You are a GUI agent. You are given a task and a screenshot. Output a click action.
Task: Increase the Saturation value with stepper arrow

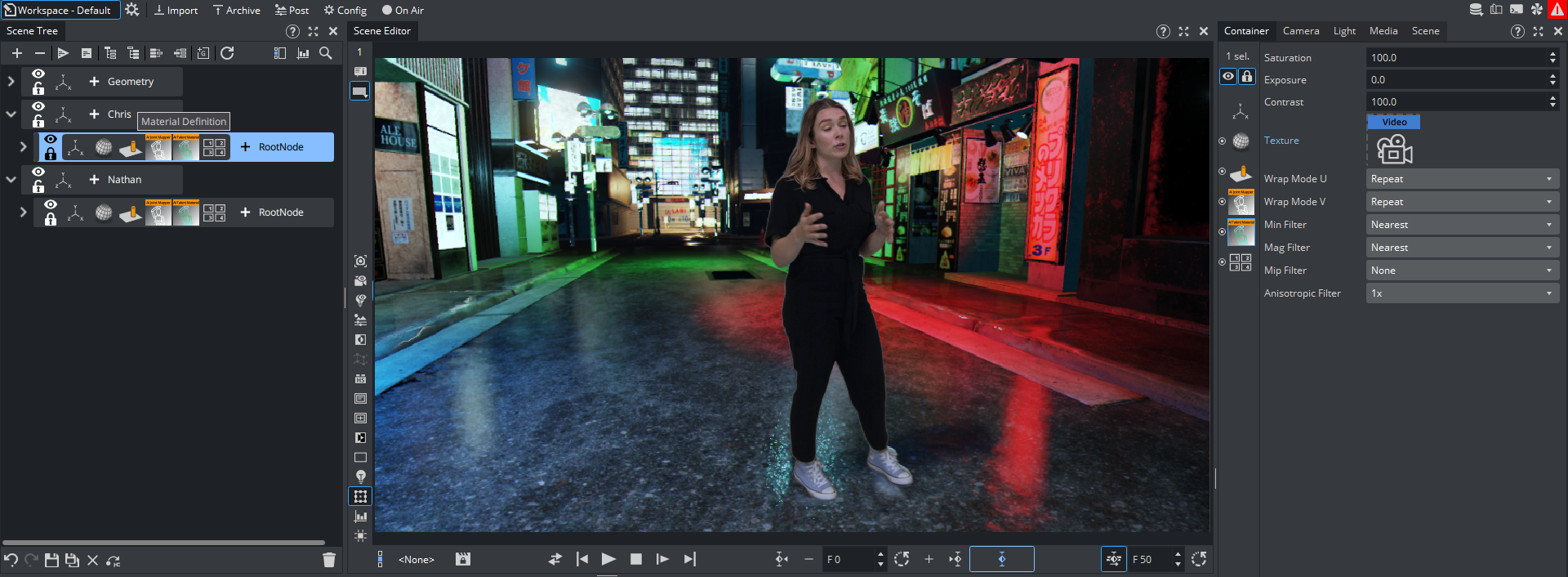tap(1552, 54)
